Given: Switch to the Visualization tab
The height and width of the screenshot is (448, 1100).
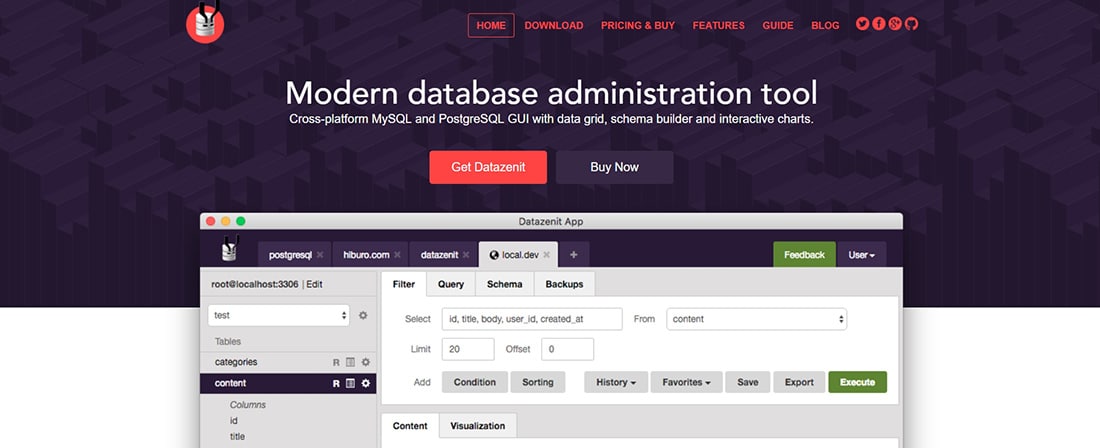Looking at the screenshot, I should click(x=477, y=426).
